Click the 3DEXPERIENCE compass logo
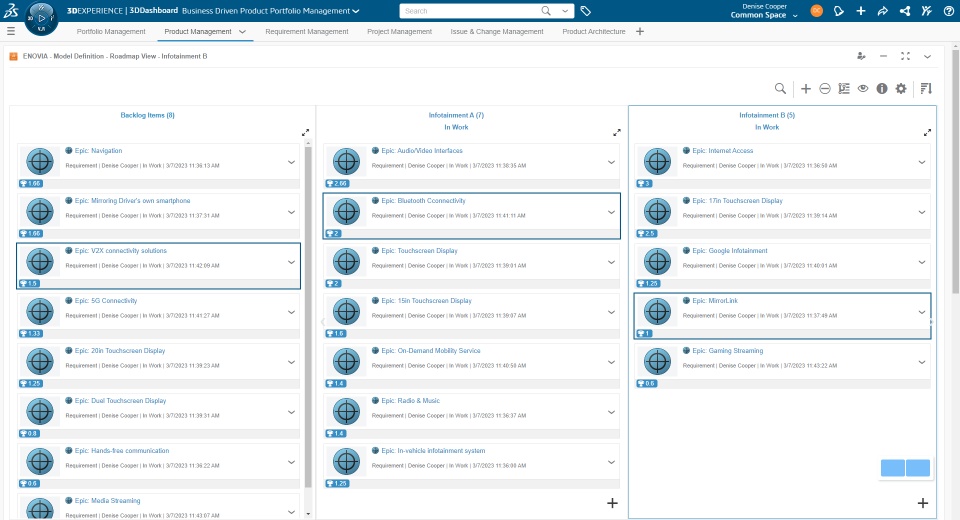 41,18
